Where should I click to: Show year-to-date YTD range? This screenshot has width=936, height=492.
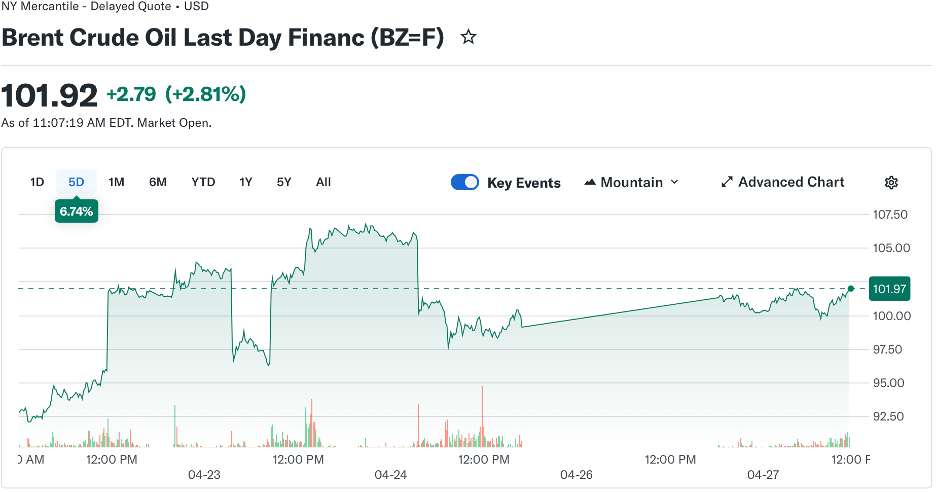coord(203,182)
